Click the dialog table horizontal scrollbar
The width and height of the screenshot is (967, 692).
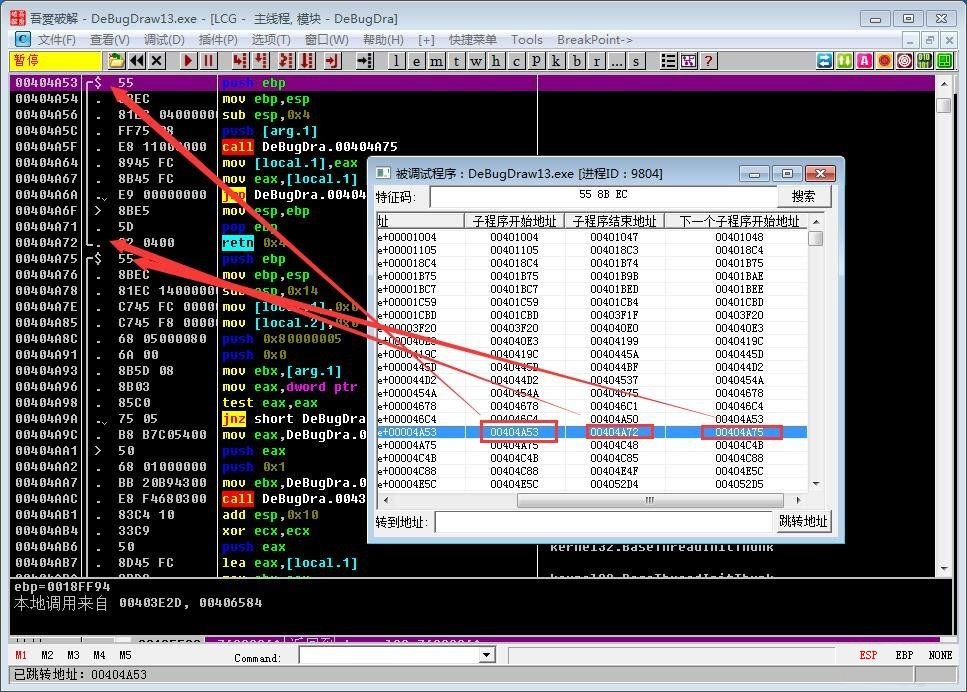coord(592,500)
